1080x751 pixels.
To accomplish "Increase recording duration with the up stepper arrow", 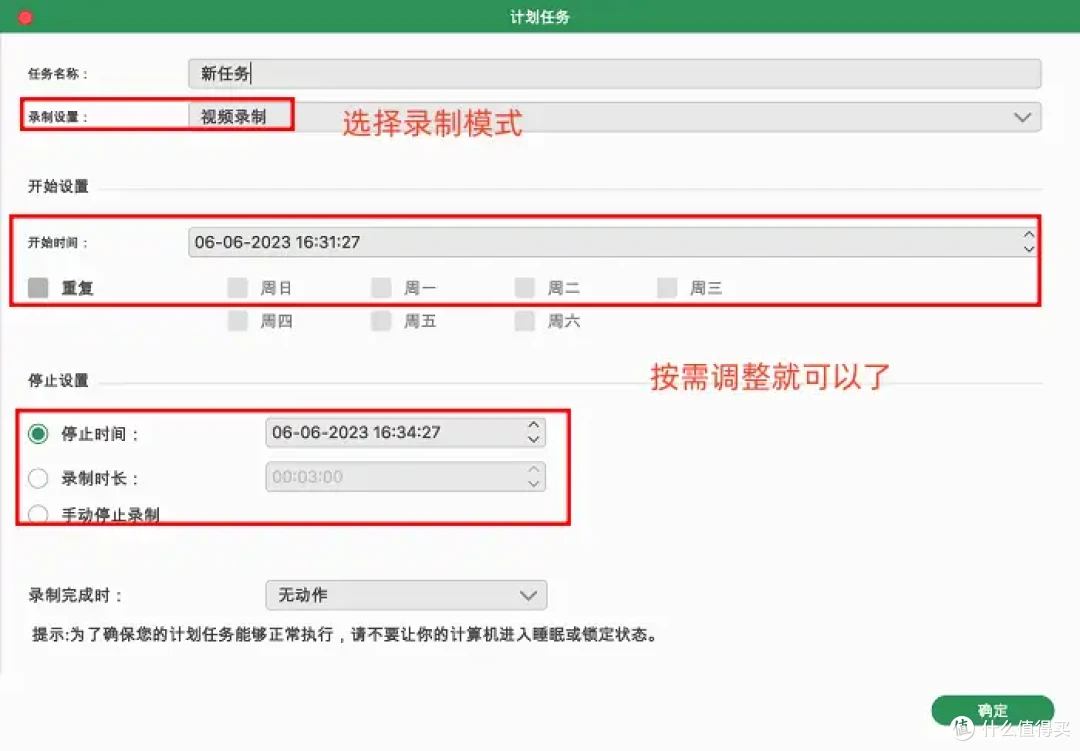I will [x=534, y=470].
